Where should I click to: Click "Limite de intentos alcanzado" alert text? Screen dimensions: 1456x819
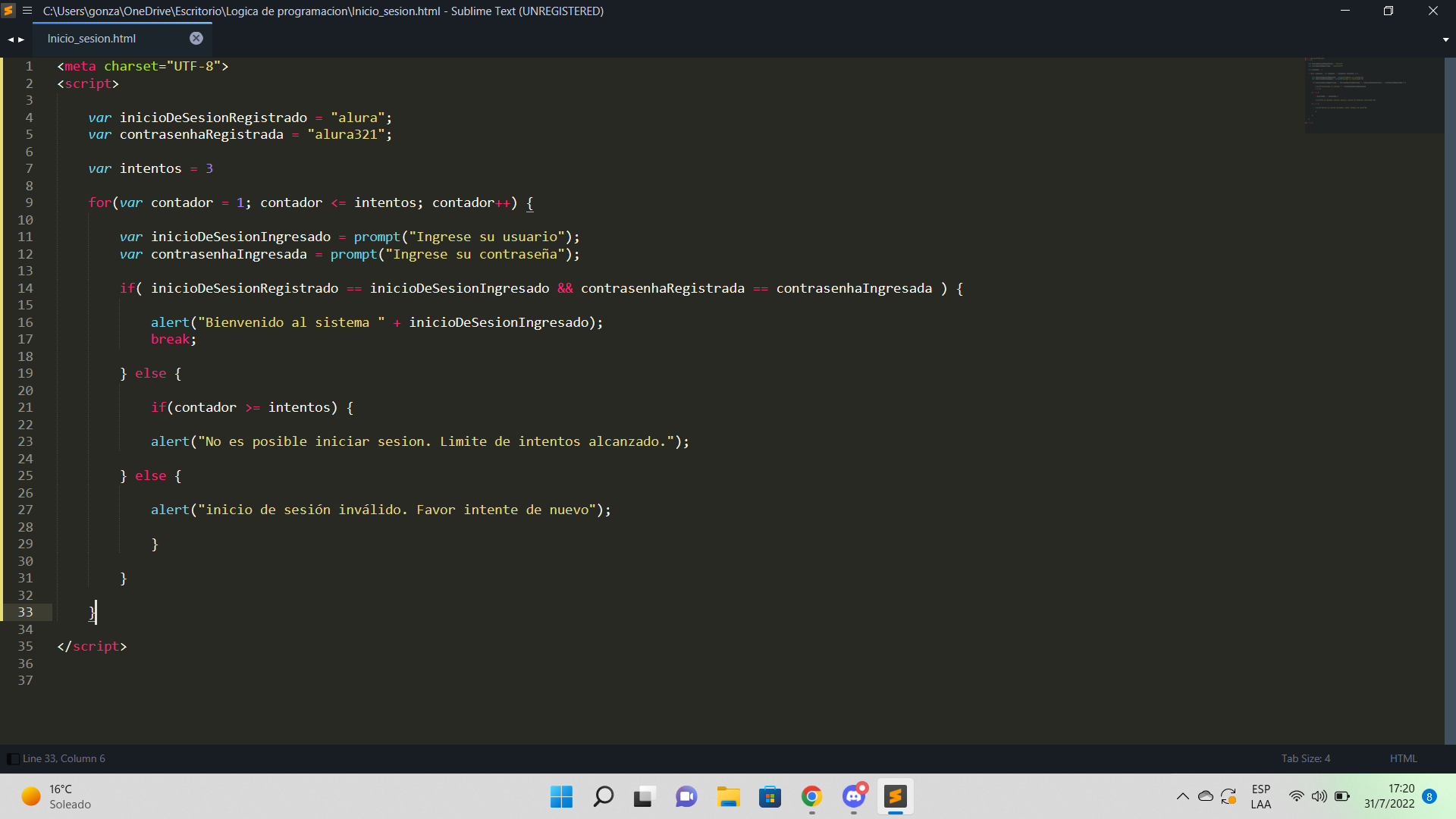tap(554, 441)
